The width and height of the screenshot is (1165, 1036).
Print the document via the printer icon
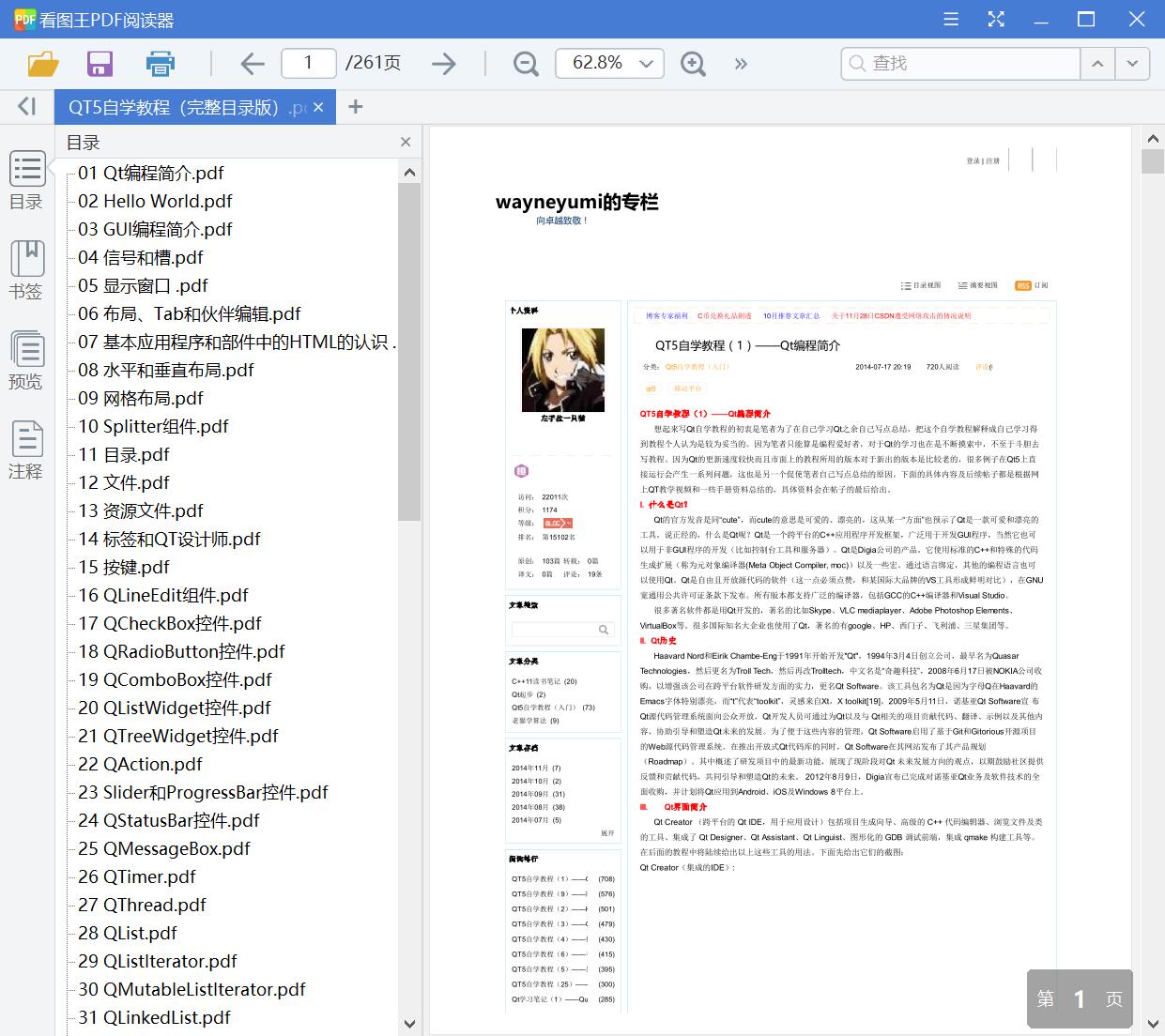click(x=160, y=64)
